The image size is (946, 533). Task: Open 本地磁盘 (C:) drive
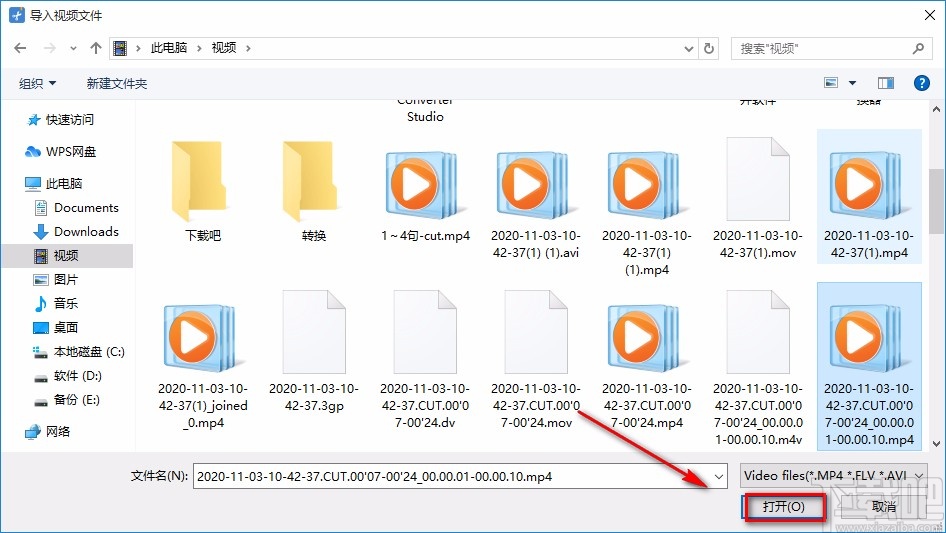tap(79, 352)
